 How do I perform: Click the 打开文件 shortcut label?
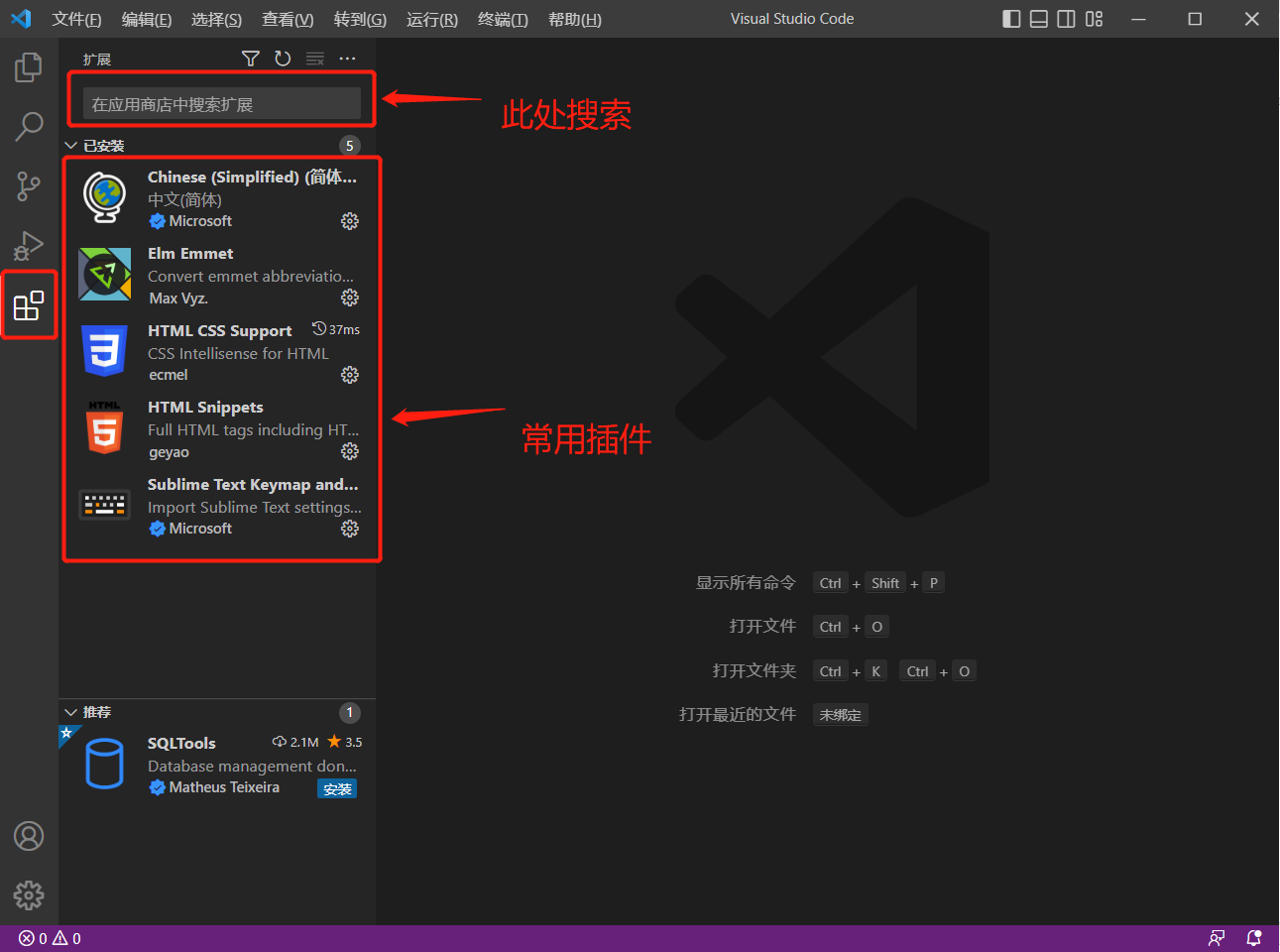(762, 627)
